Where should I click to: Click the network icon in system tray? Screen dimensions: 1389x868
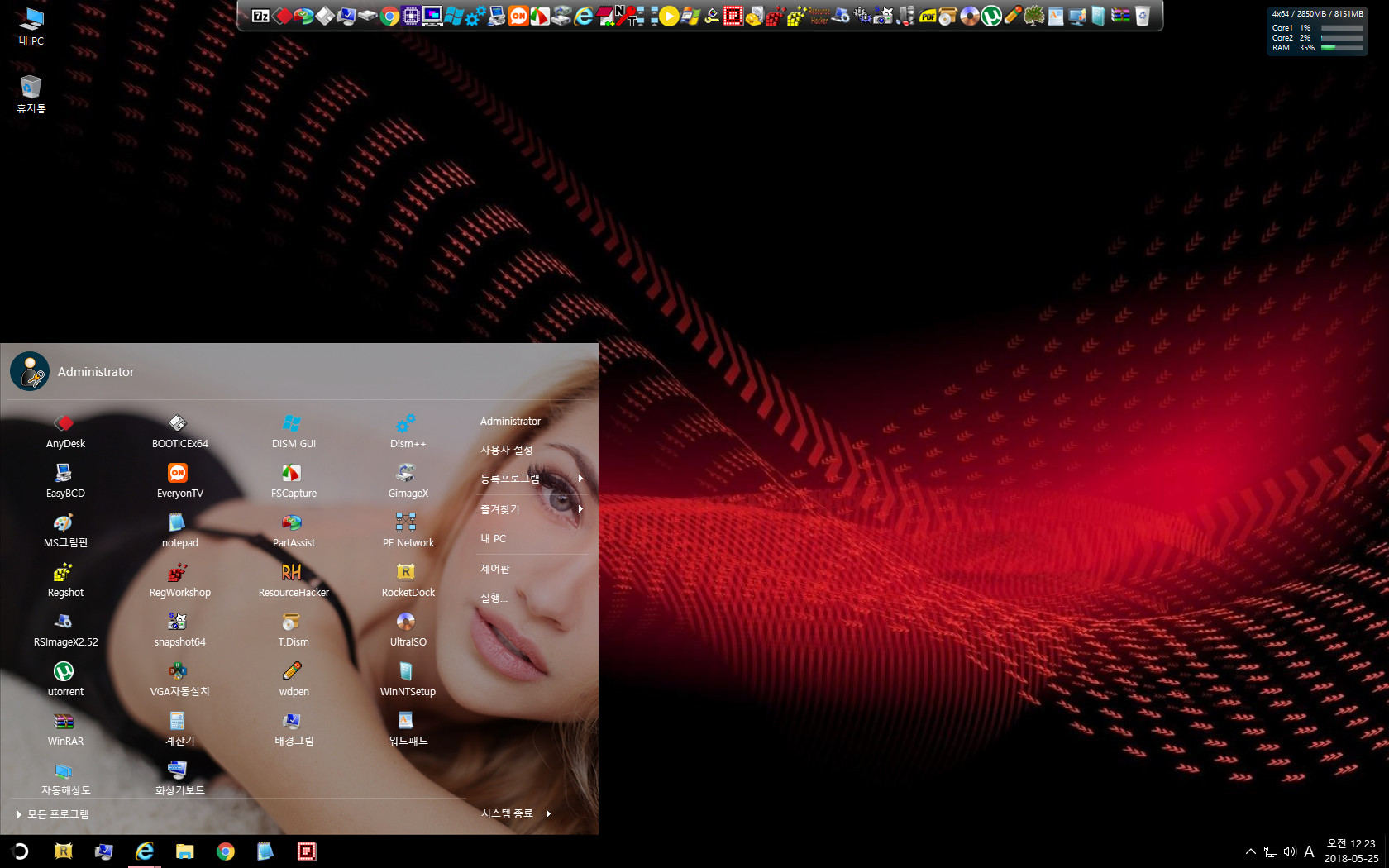coord(1271,851)
